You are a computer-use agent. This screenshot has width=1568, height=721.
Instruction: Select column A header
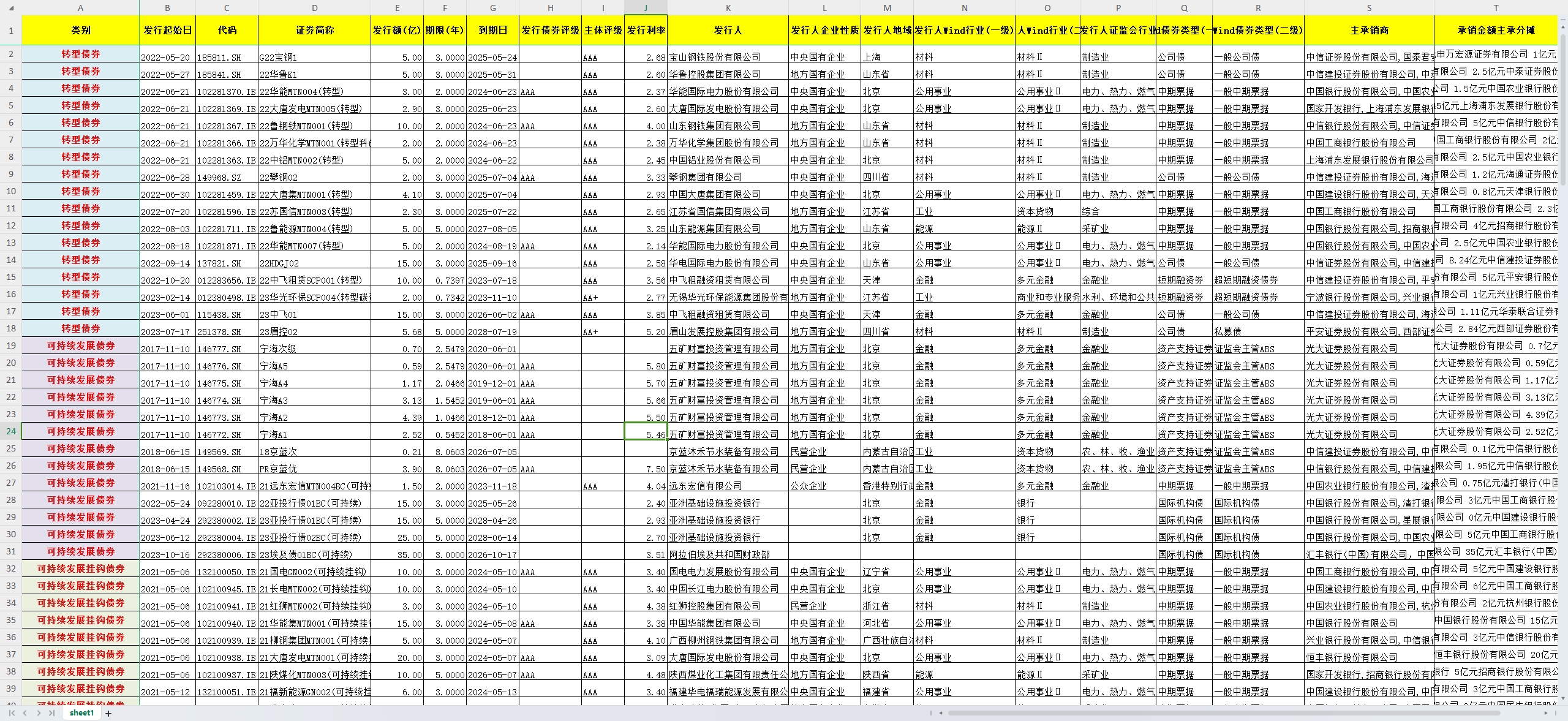tap(80, 7)
